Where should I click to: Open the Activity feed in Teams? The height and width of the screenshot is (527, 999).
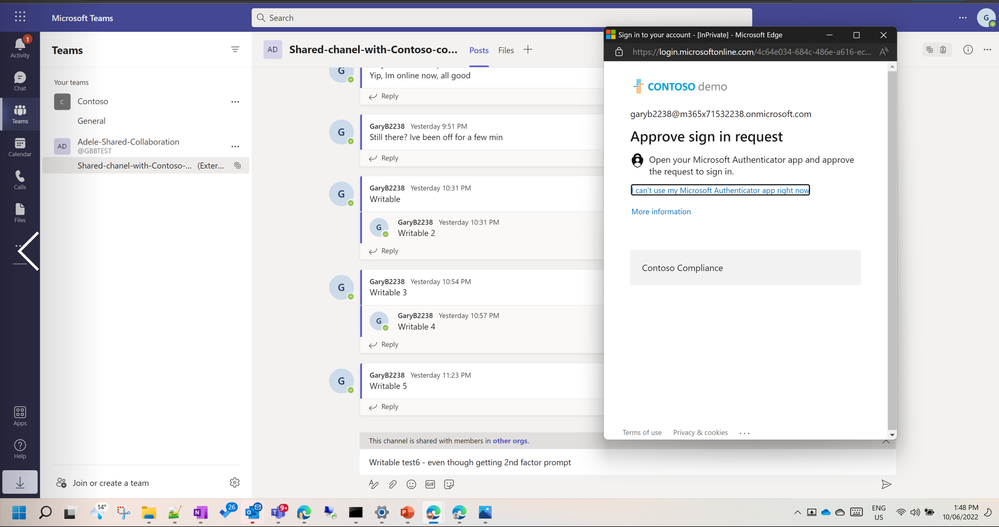point(20,47)
